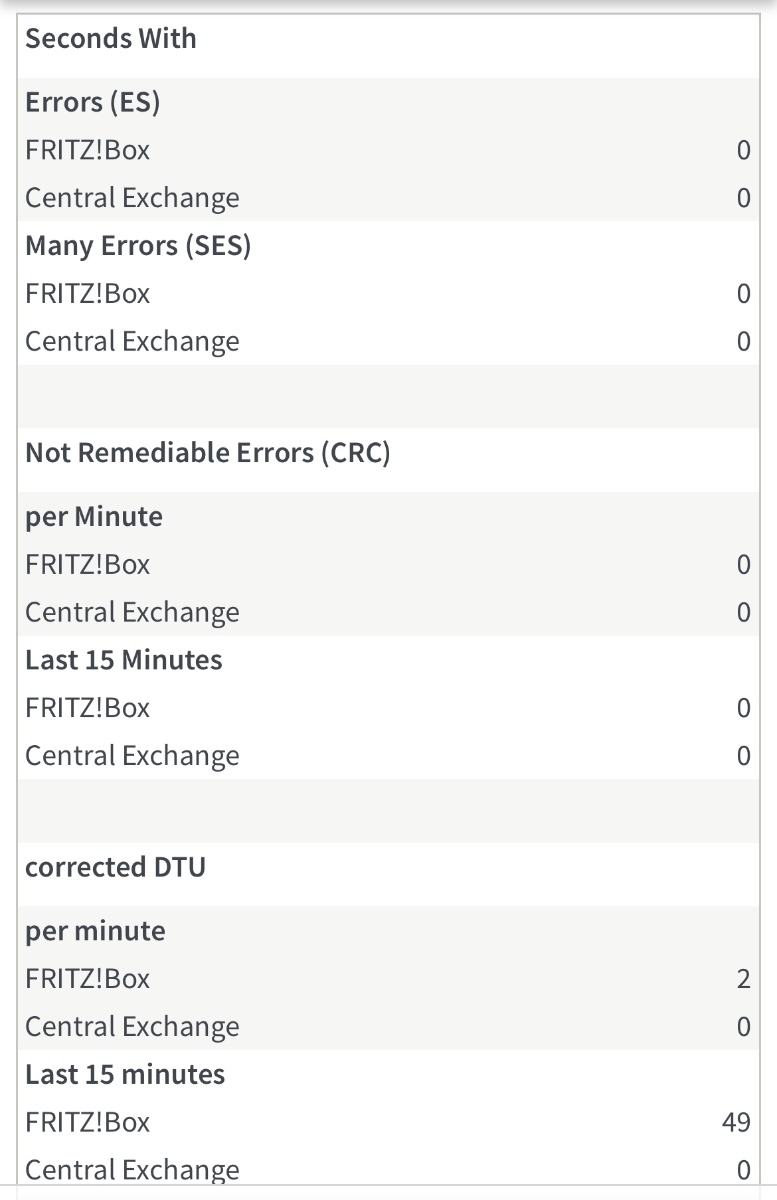Screen dimensions: 777x1200
Task: Select Central Exchange row under DTU per minute
Action: coord(388,1026)
